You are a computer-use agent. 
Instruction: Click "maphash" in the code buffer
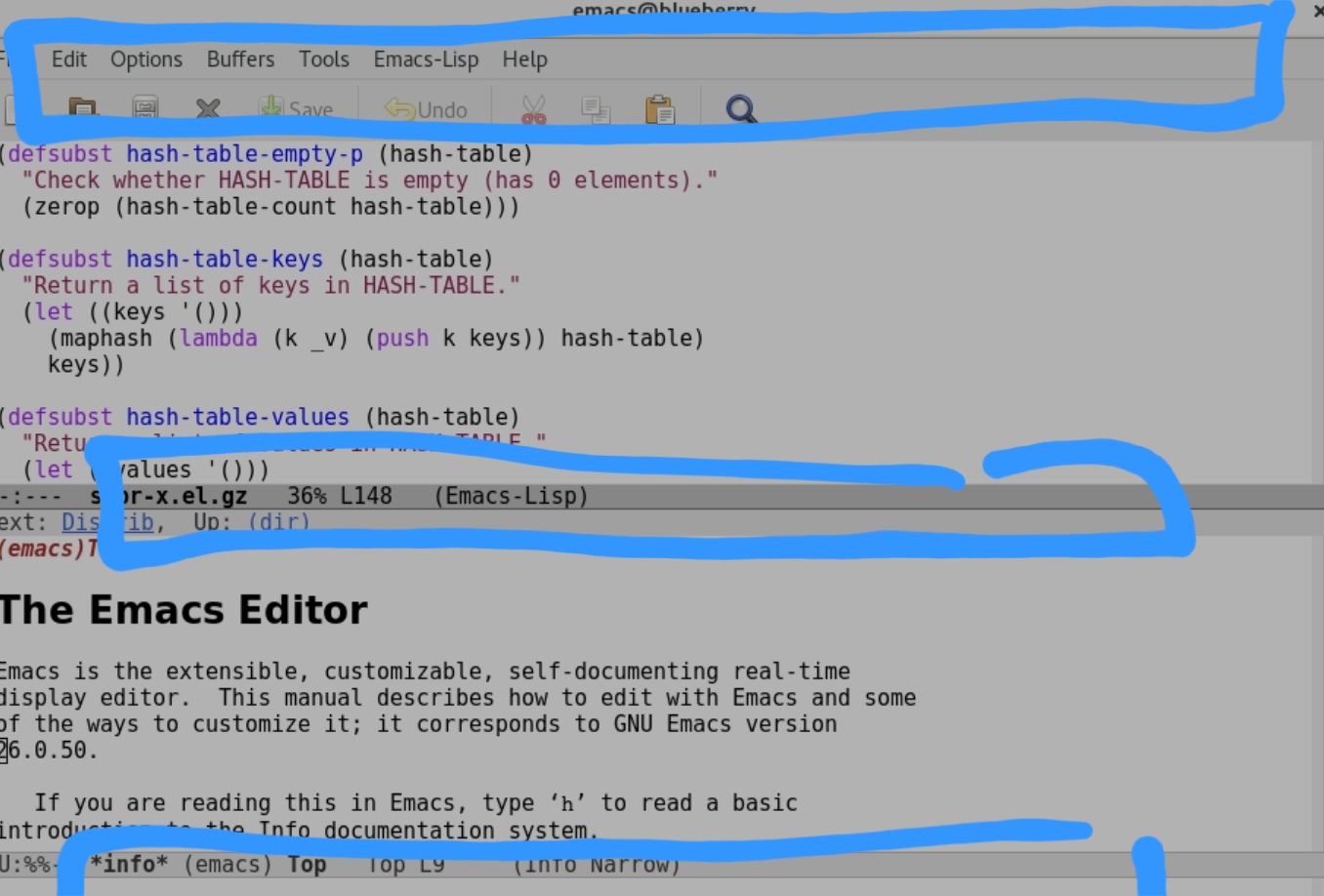click(106, 339)
